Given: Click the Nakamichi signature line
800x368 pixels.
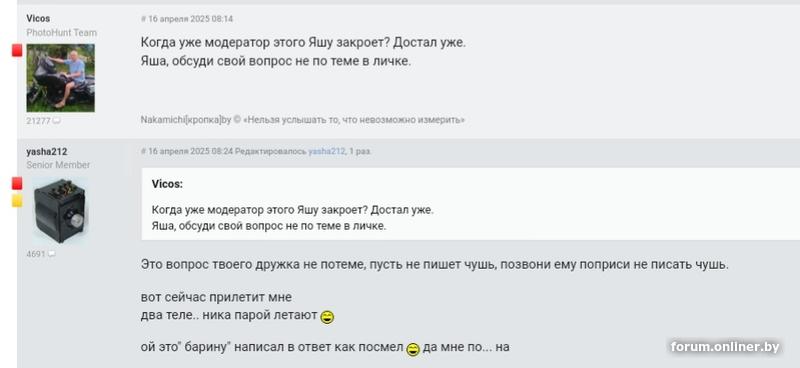Looking at the screenshot, I should 303,120.
